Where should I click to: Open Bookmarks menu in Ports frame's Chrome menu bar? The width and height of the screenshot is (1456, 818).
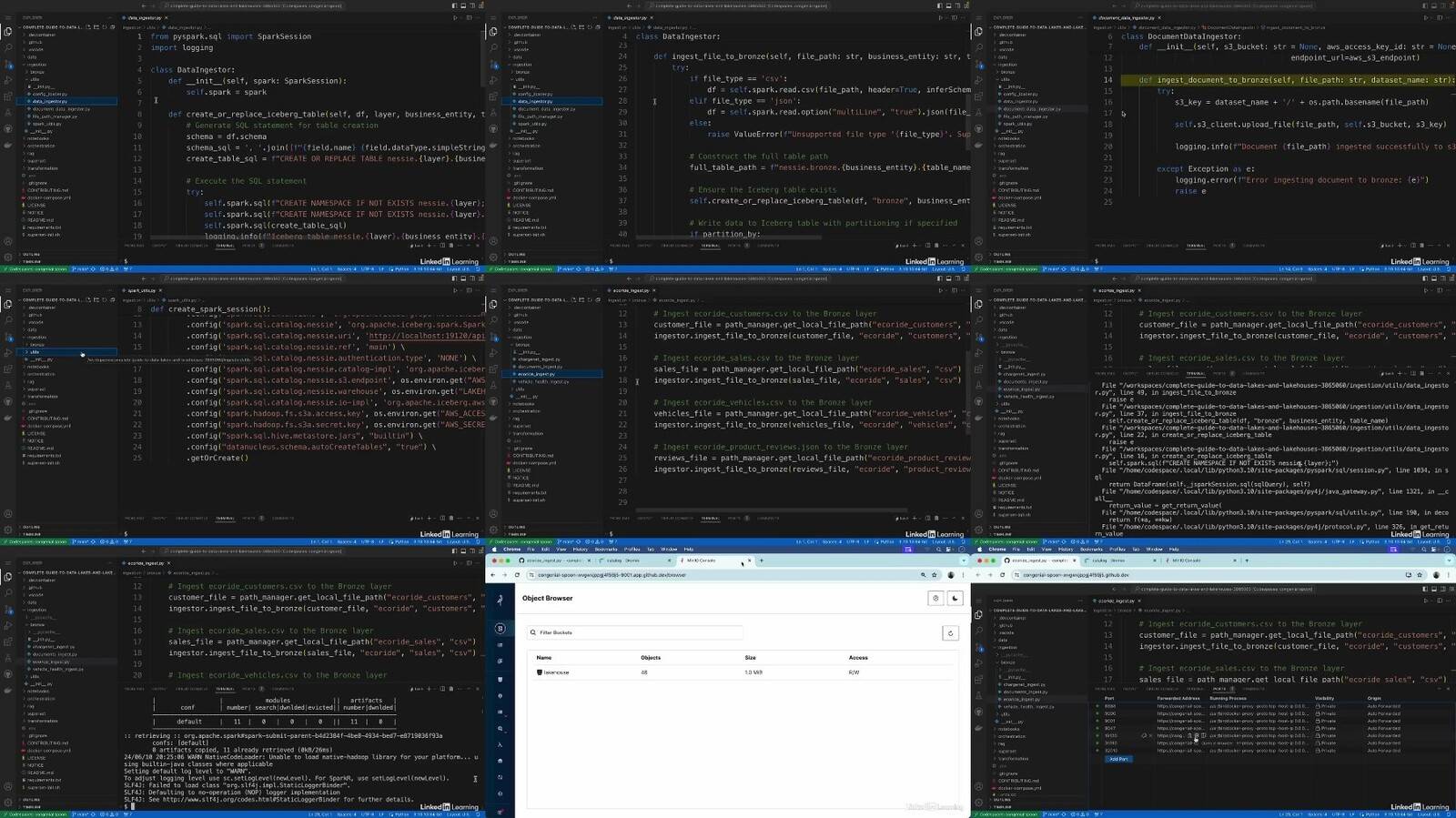[x=1091, y=549]
